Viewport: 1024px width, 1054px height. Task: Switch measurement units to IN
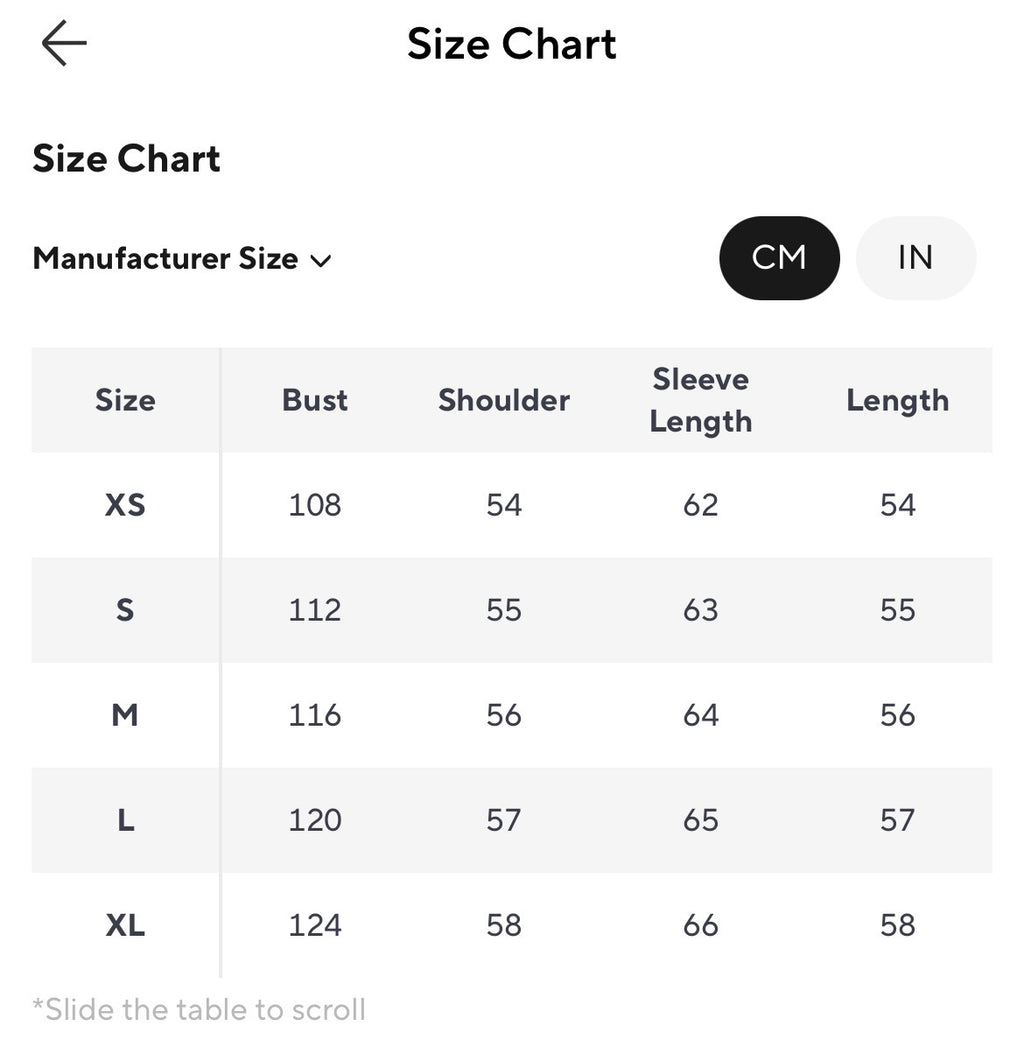pyautogui.click(x=915, y=258)
